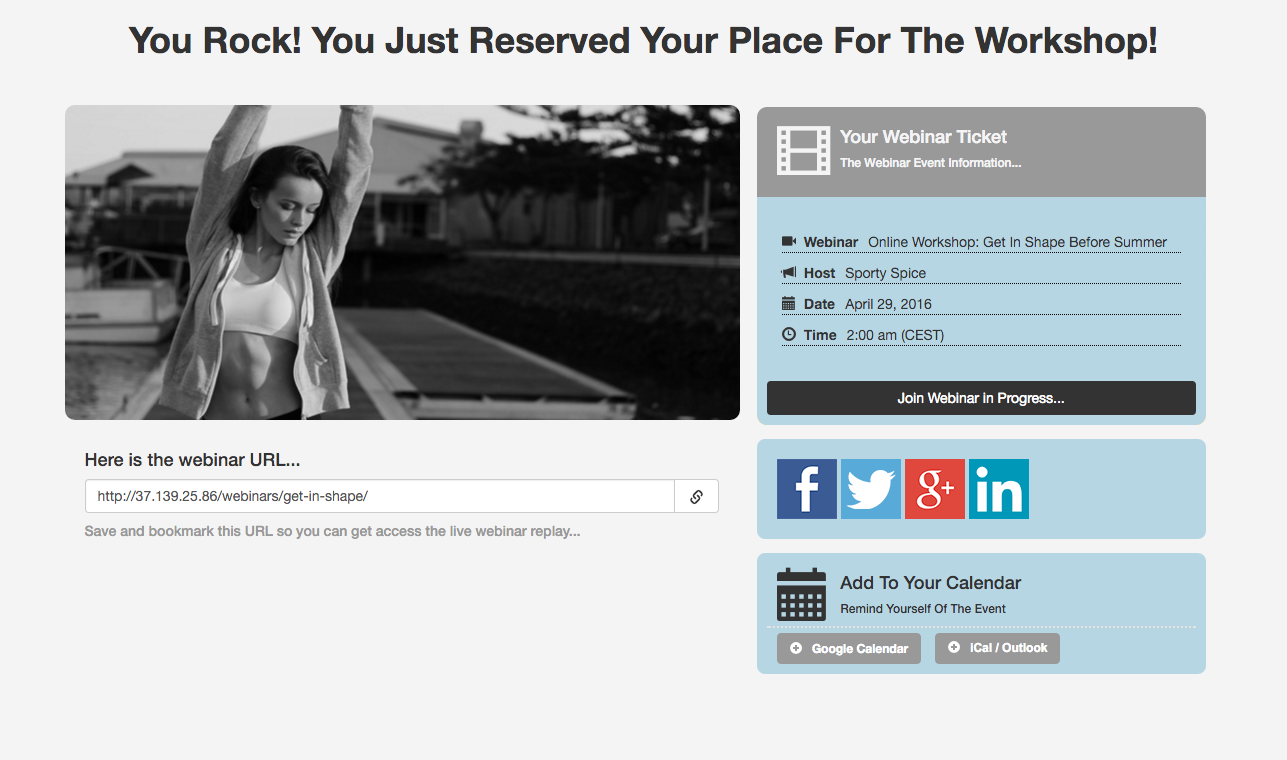Viewport: 1287px width, 760px height.
Task: Click the film strip ticket icon
Action: tap(803, 151)
